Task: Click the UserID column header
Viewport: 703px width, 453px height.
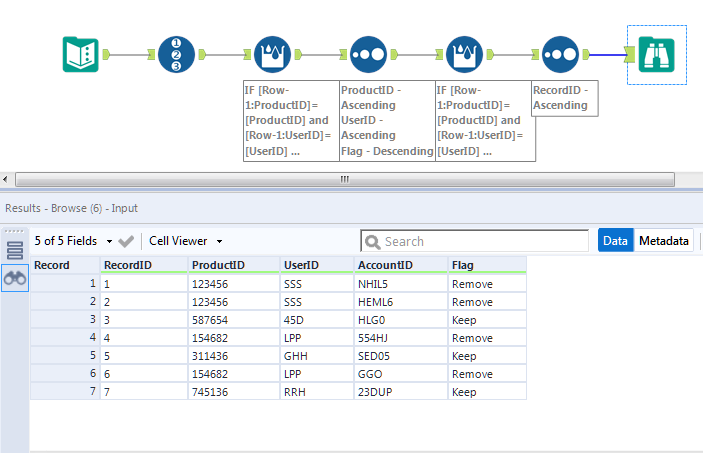Action: (317, 265)
